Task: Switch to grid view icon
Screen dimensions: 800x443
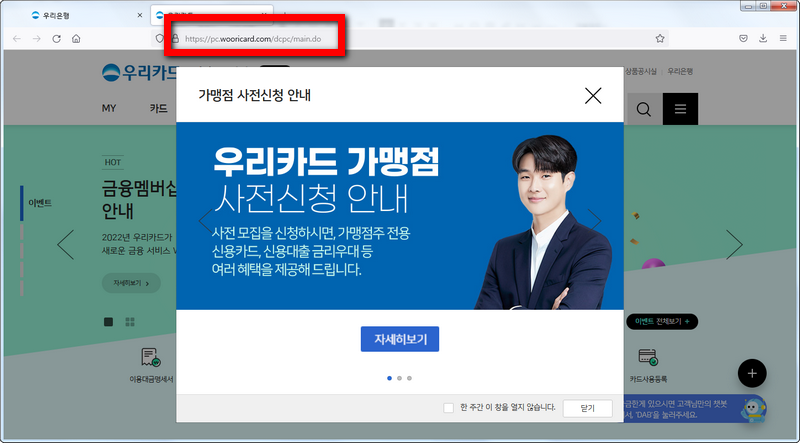Action: [x=130, y=322]
